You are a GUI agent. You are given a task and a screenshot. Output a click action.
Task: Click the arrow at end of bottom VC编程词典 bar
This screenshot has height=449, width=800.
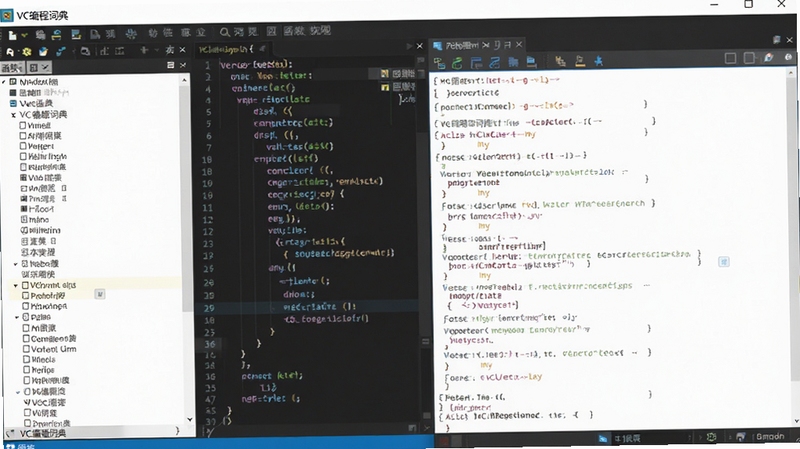click(x=178, y=431)
